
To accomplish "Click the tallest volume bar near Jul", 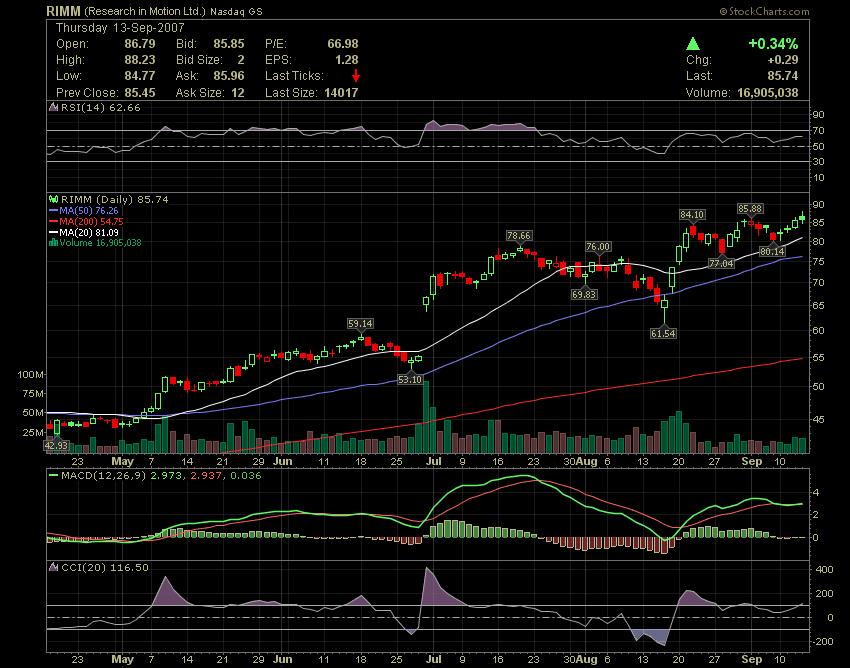I will pyautogui.click(x=426, y=417).
